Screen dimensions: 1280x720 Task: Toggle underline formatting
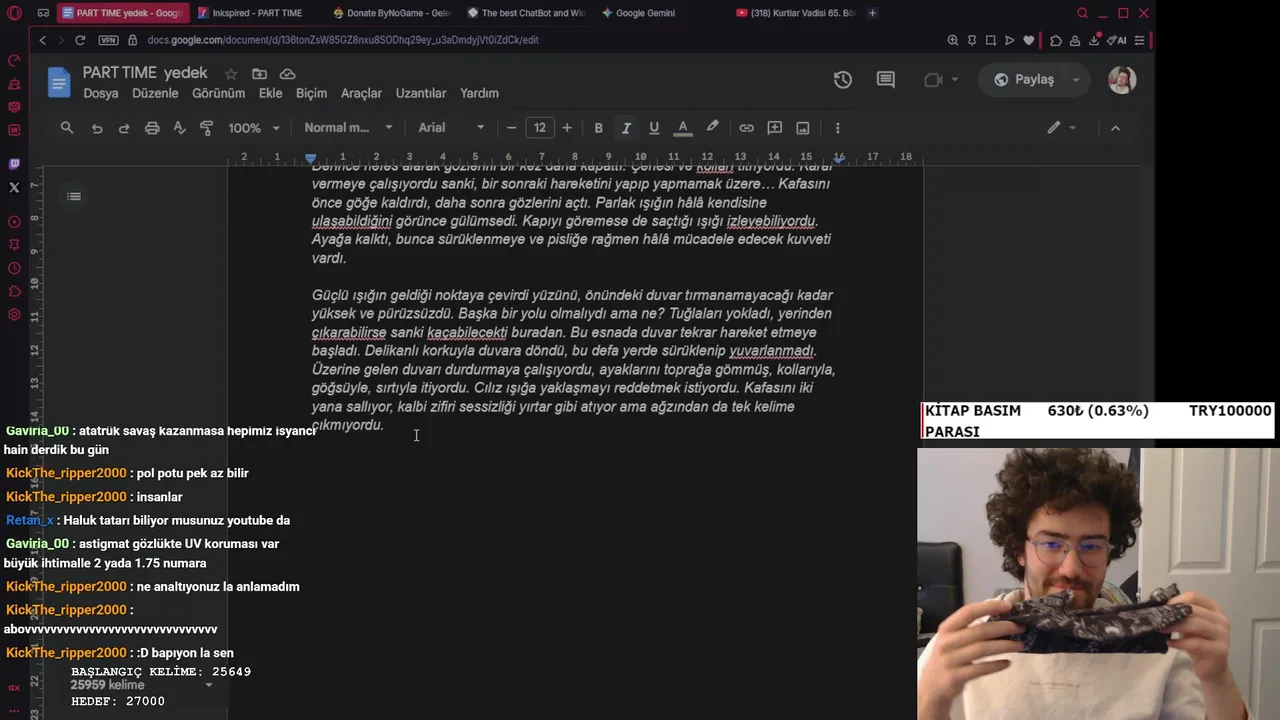(654, 128)
